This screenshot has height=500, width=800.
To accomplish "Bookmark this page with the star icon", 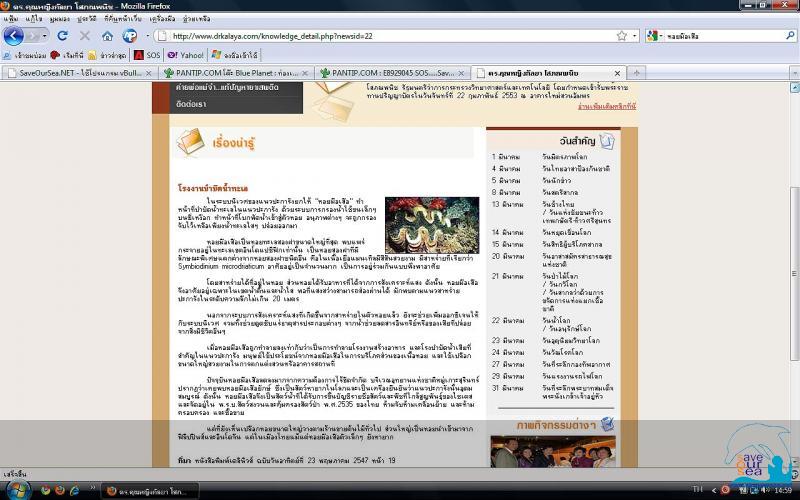I will 621,36.
